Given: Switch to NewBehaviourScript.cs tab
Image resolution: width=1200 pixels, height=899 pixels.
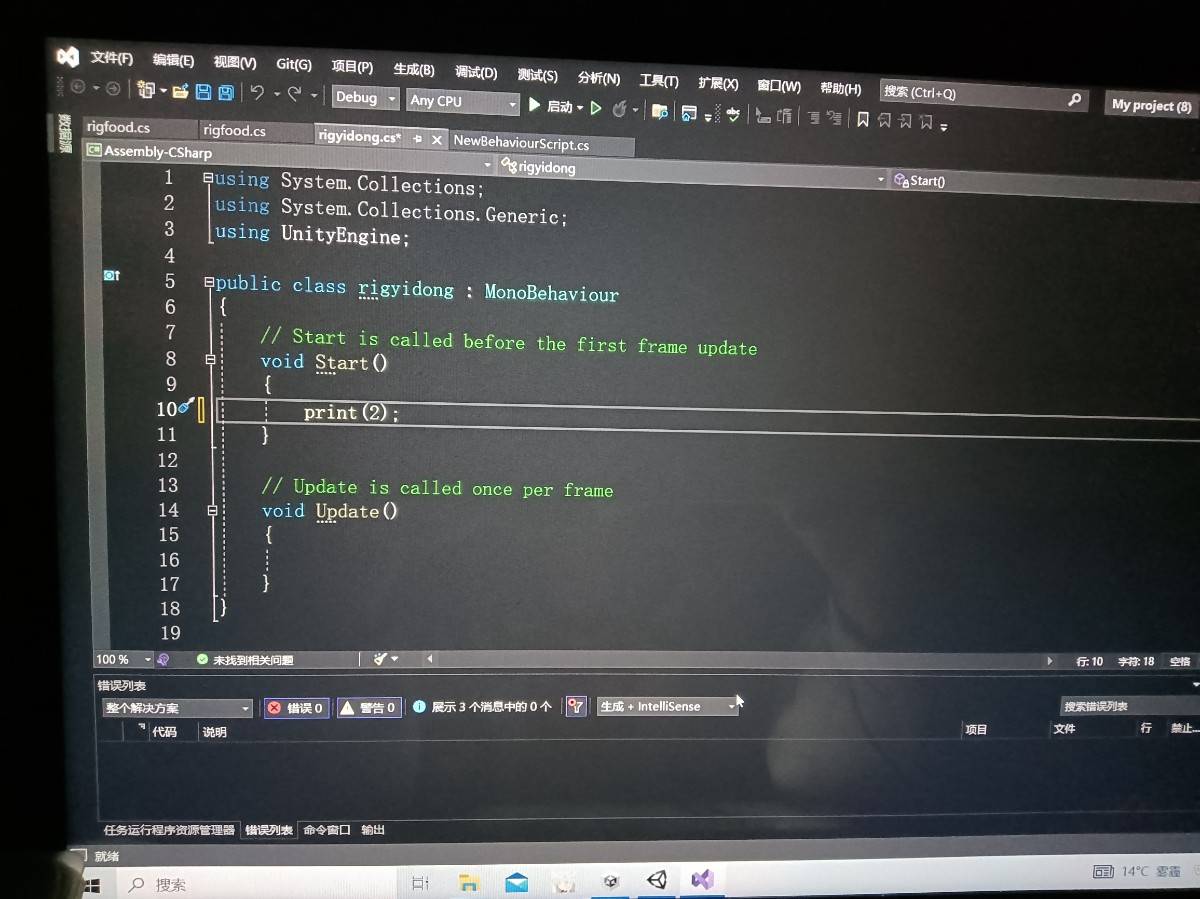Looking at the screenshot, I should [521, 143].
